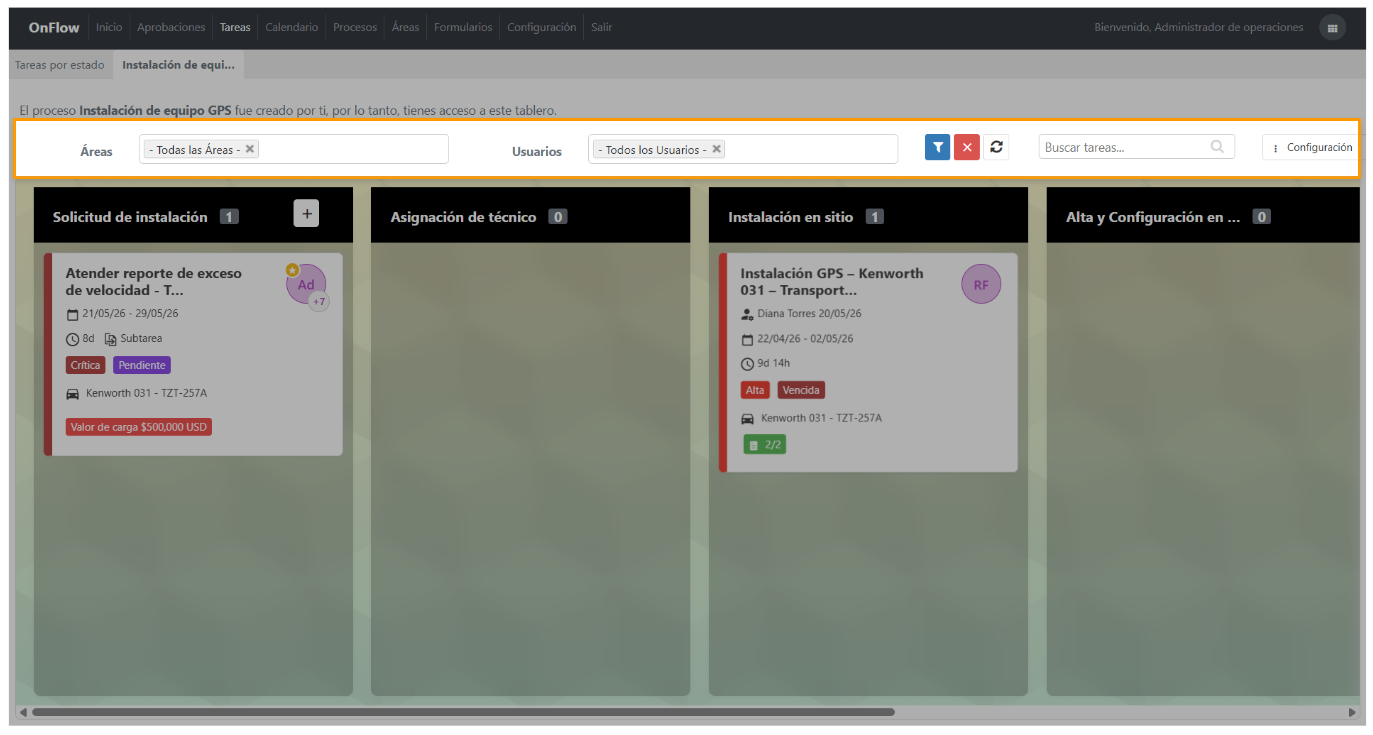Open the Procesos menu
Viewport: 1373px width, 735px height.
click(355, 28)
